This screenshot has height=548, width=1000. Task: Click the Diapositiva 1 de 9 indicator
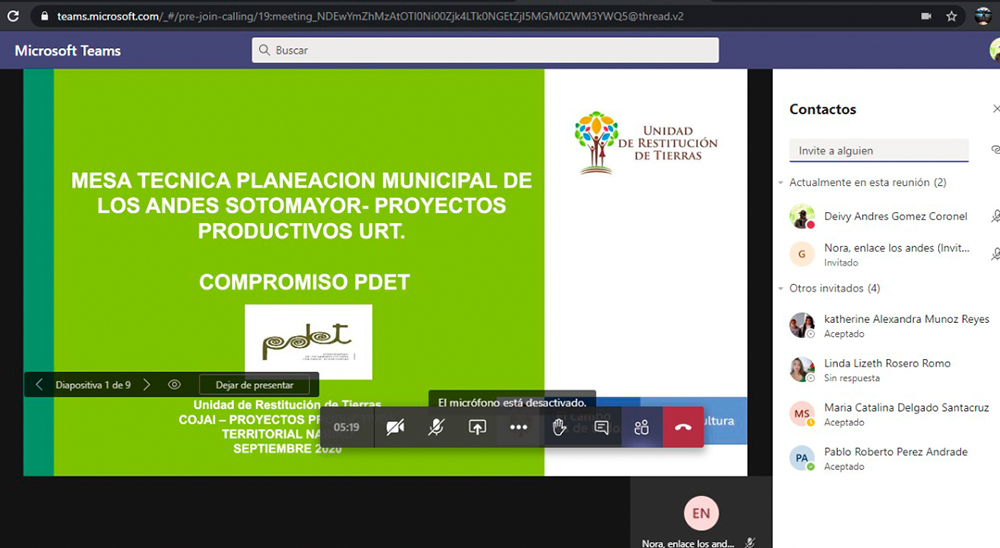(93, 385)
